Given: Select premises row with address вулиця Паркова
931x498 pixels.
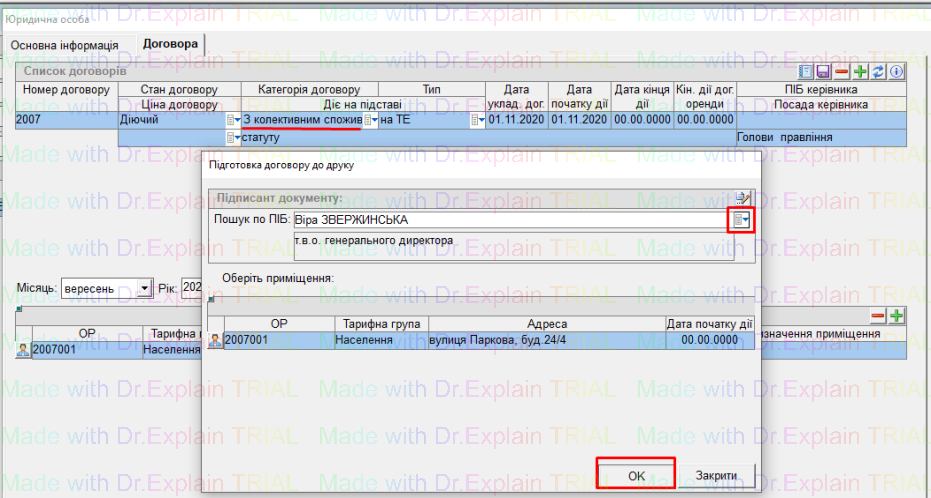Looking at the screenshot, I should coord(546,341).
